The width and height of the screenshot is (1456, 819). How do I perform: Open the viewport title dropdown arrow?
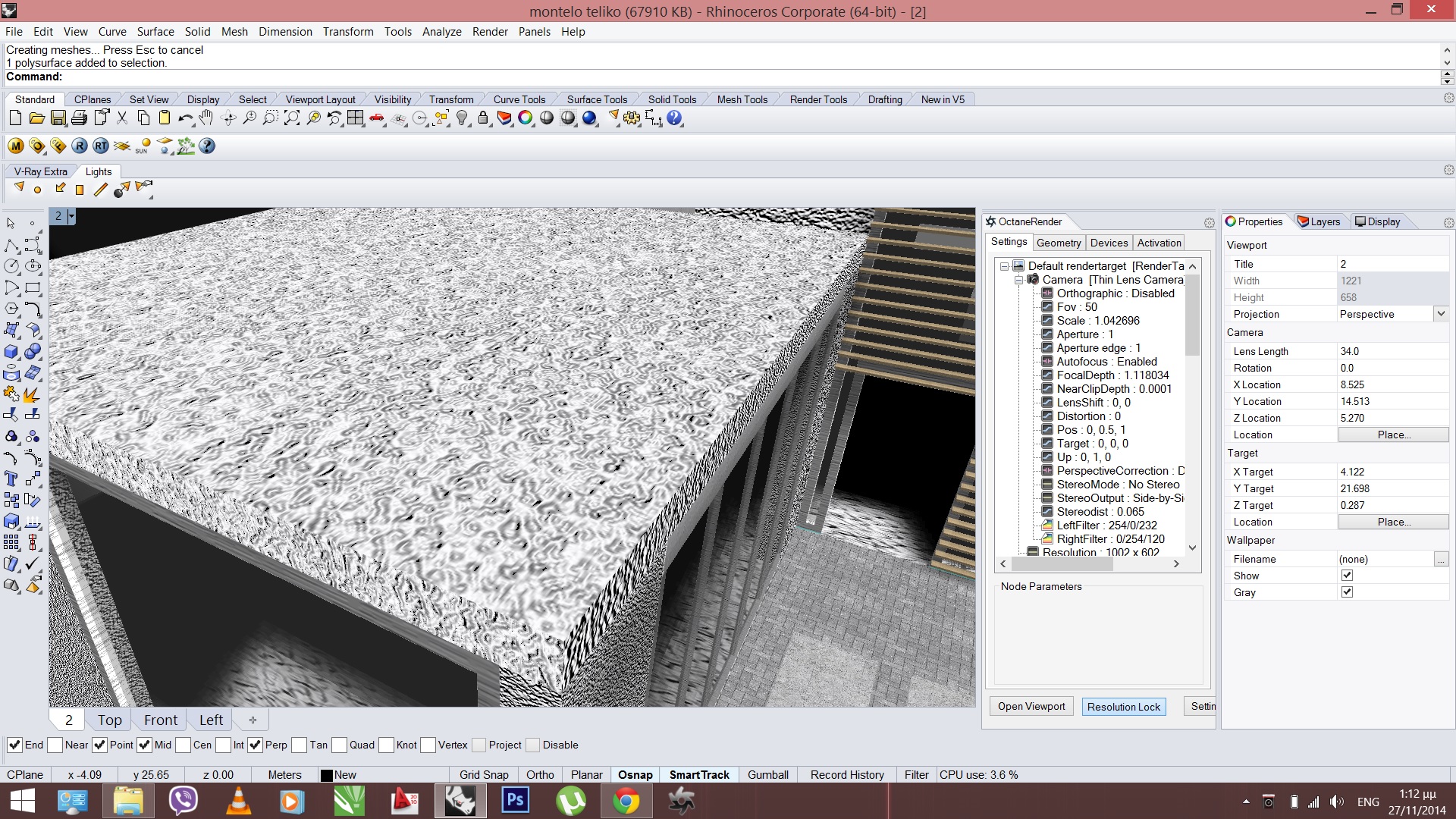pos(71,216)
